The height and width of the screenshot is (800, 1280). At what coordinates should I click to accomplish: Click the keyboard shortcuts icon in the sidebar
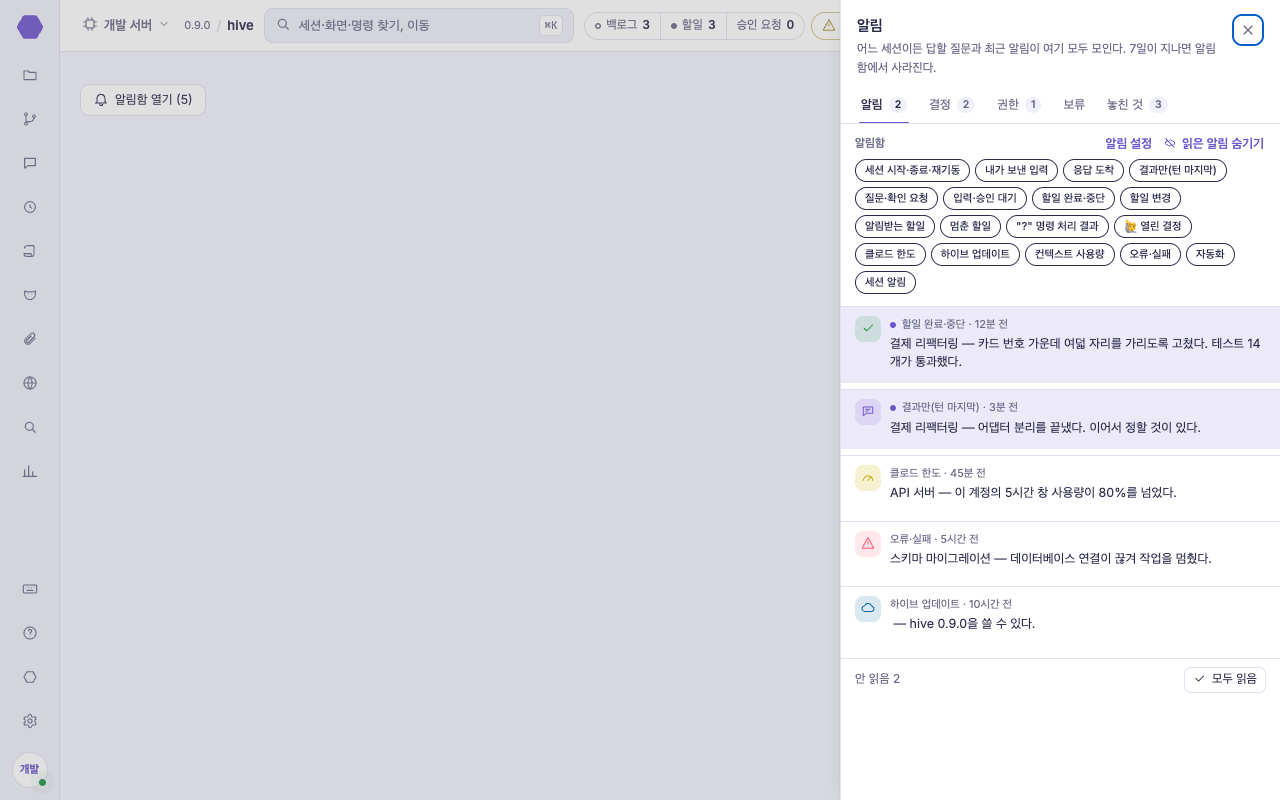(x=30, y=589)
